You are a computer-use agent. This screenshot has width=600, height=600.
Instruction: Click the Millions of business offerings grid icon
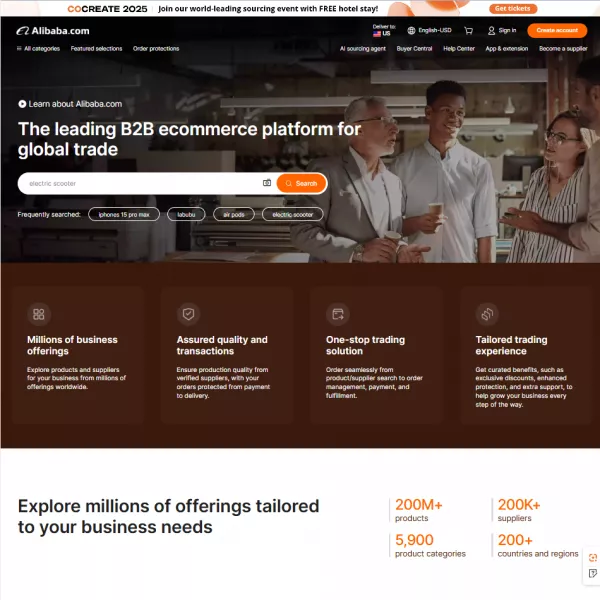(39, 314)
